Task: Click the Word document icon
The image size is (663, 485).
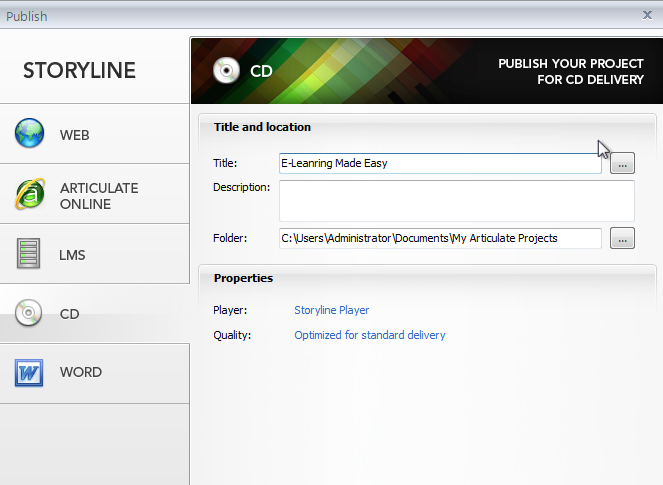Action: [29, 373]
